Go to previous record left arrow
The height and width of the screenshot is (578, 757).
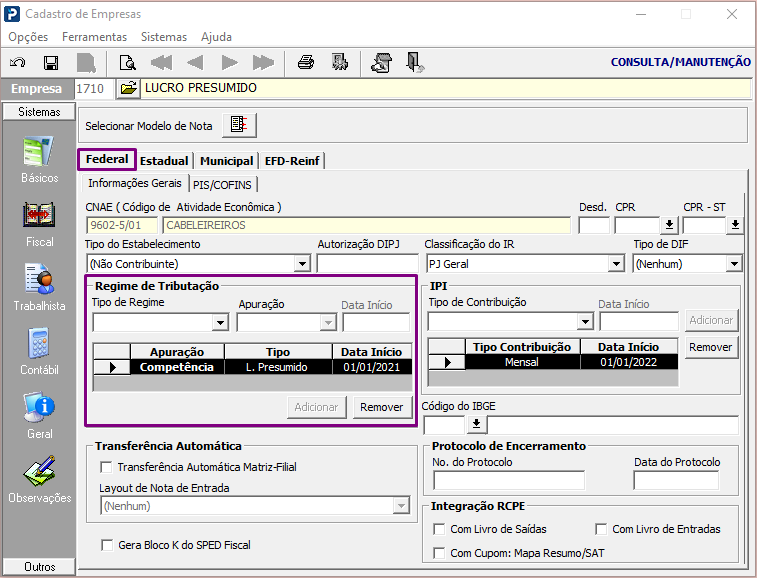tap(195, 63)
